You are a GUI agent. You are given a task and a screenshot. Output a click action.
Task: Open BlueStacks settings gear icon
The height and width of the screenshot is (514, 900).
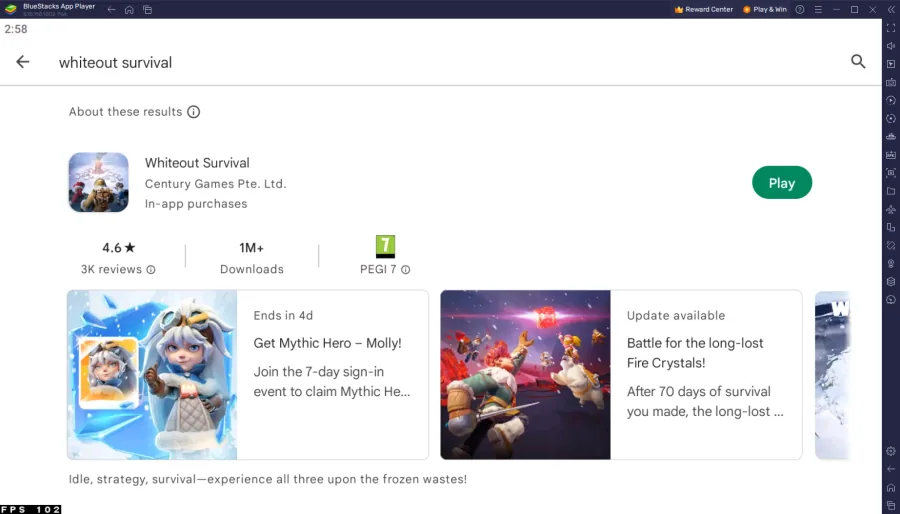(891, 451)
